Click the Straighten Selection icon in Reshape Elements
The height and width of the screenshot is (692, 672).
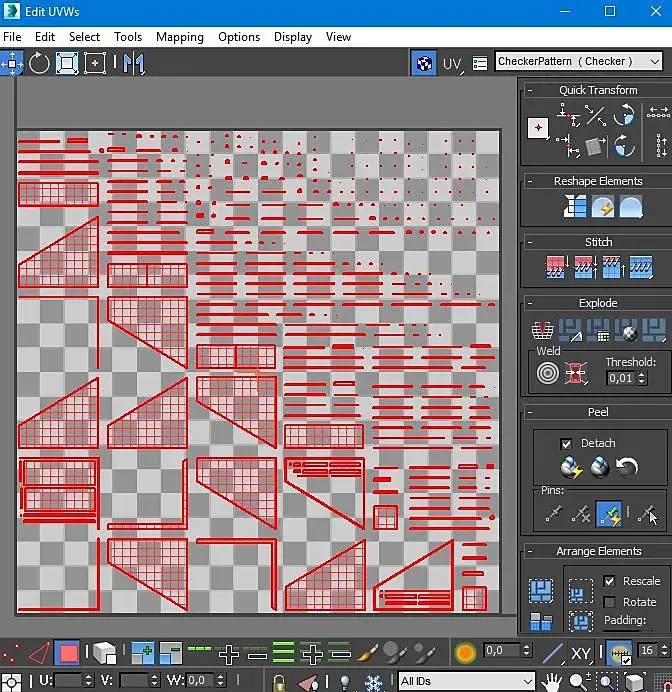575,207
